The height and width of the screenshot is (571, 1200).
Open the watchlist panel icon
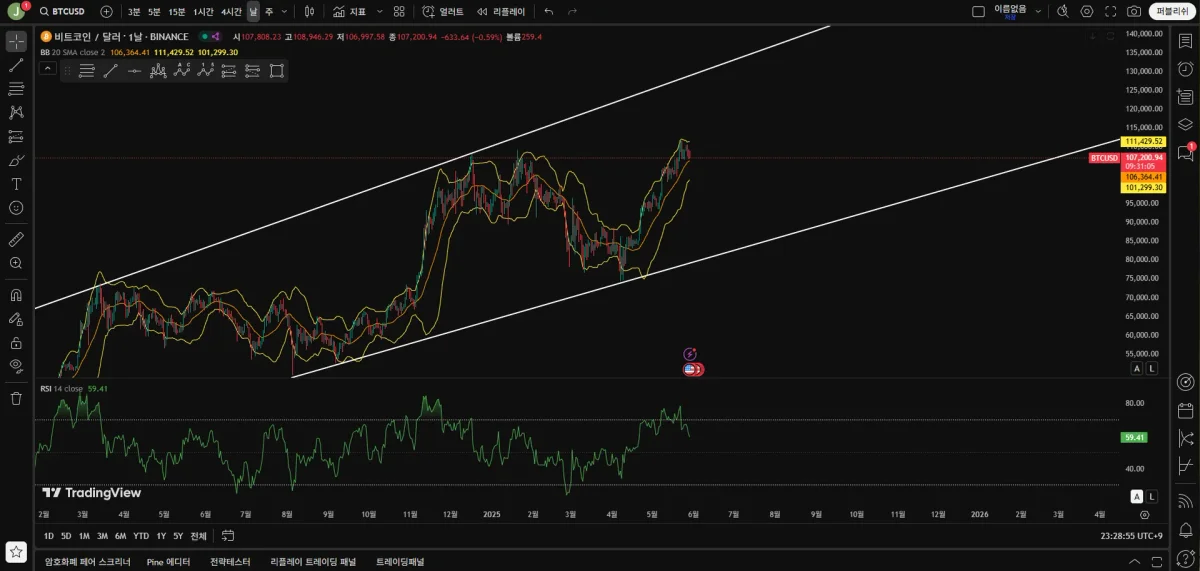pos(1185,41)
